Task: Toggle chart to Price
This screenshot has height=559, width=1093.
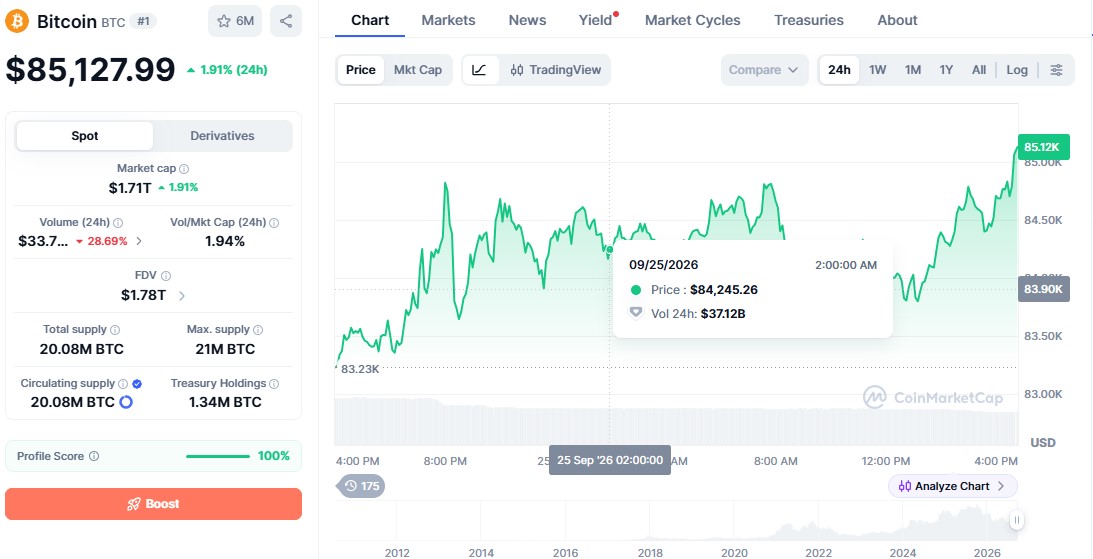Action: pyautogui.click(x=360, y=70)
